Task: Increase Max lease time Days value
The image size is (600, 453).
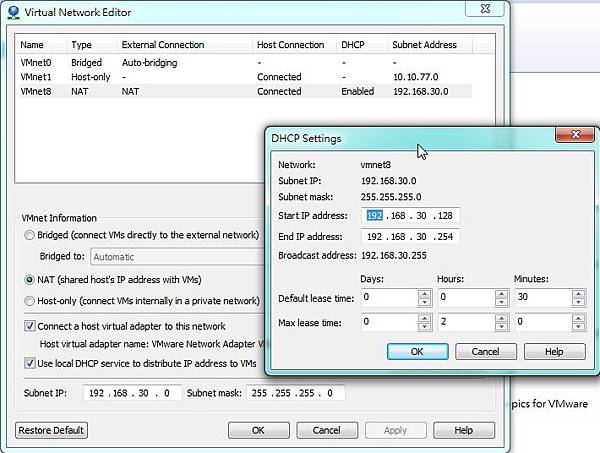Action: (x=424, y=318)
